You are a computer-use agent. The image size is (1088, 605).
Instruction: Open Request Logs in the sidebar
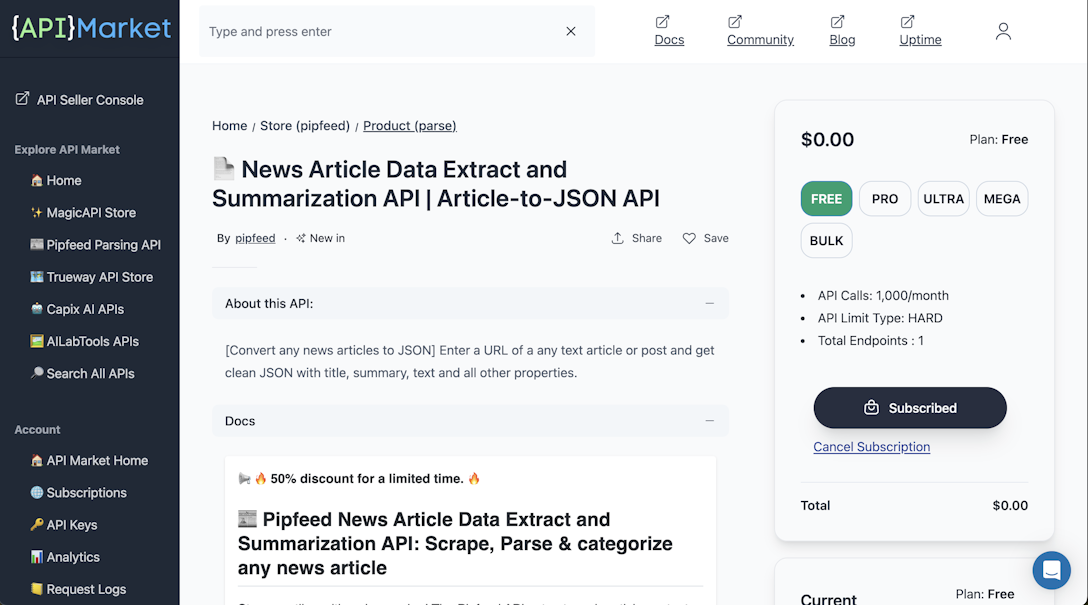click(x=78, y=589)
